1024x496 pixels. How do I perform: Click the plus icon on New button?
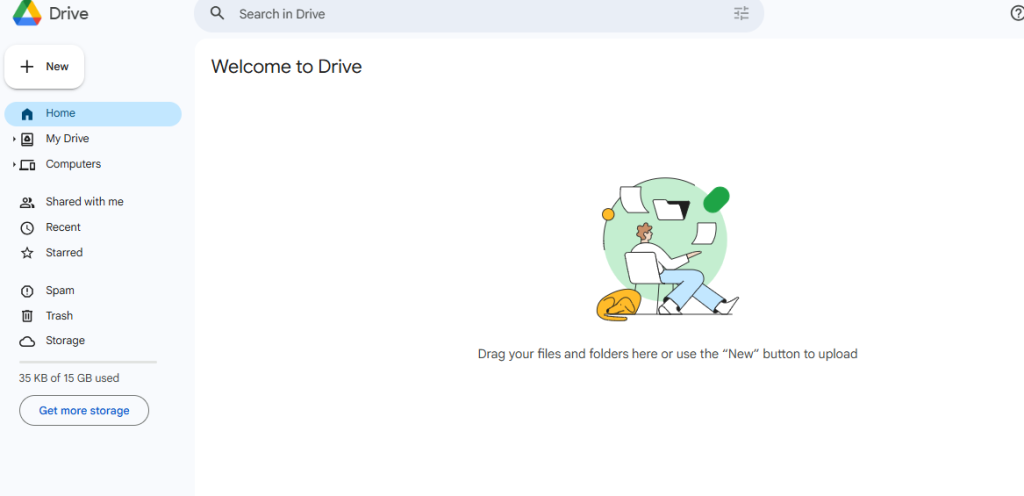[x=27, y=67]
